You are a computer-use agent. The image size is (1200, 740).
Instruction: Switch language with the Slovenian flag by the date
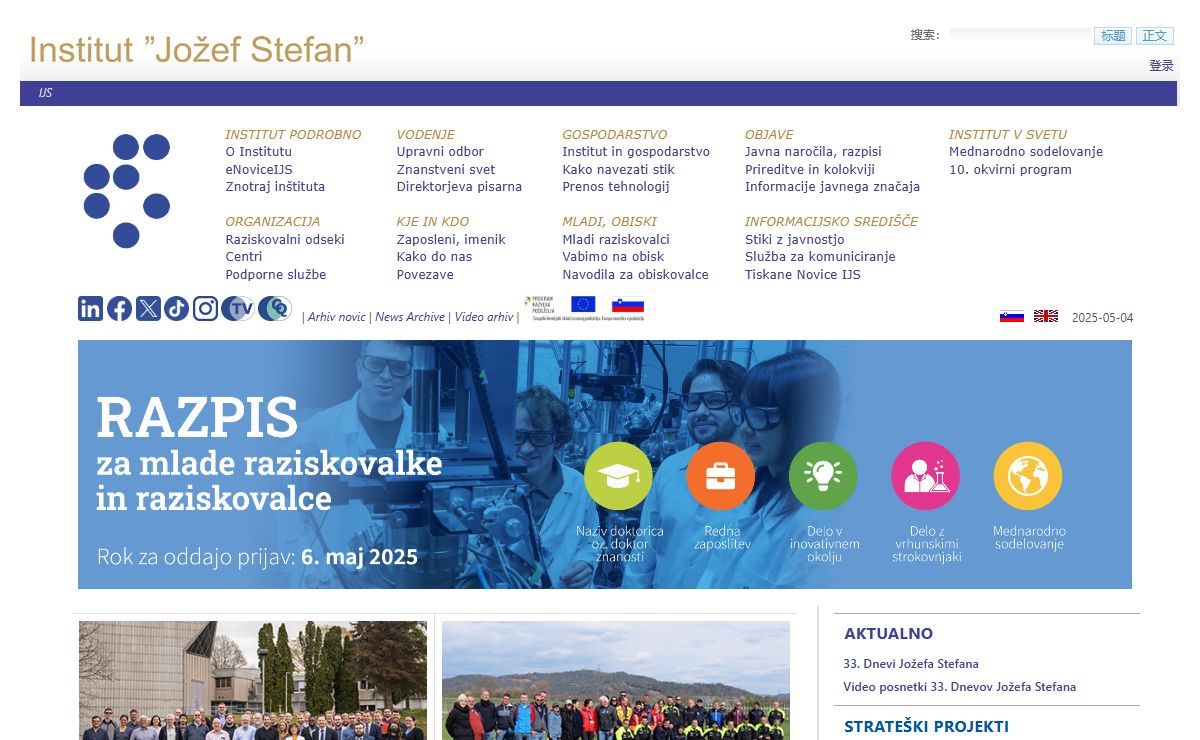coord(1012,316)
